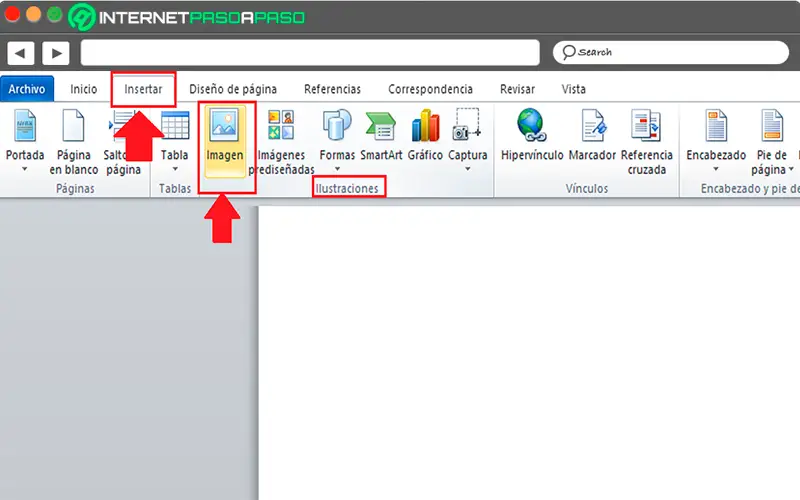
Task: Switch to the Diseño de página tab
Action: click(233, 89)
